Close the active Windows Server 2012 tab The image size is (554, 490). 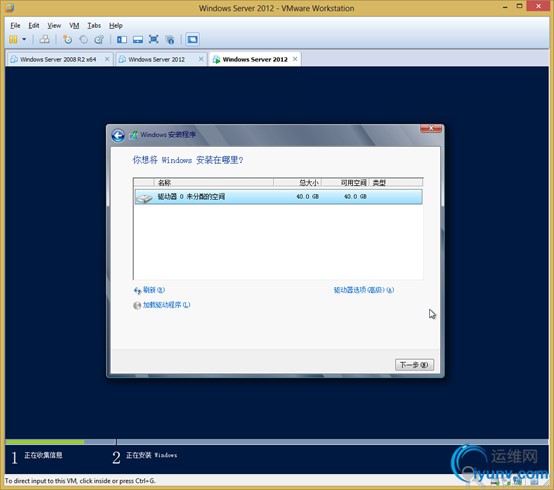coord(295,59)
